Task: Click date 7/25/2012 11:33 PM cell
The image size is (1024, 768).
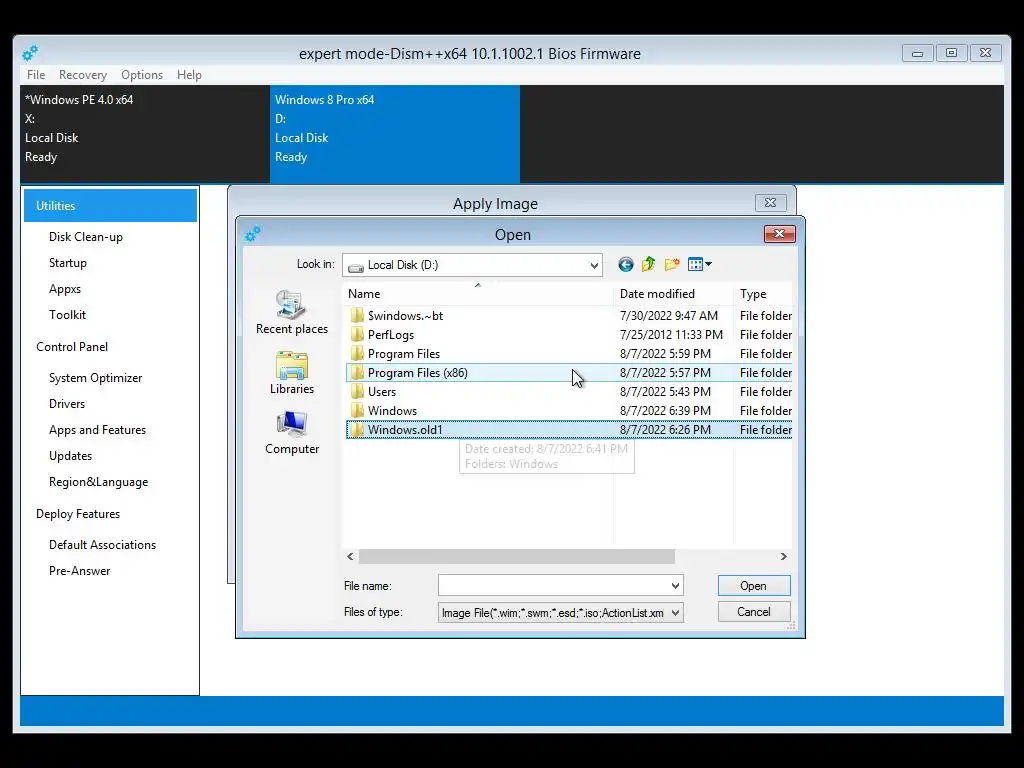Action: [671, 335]
